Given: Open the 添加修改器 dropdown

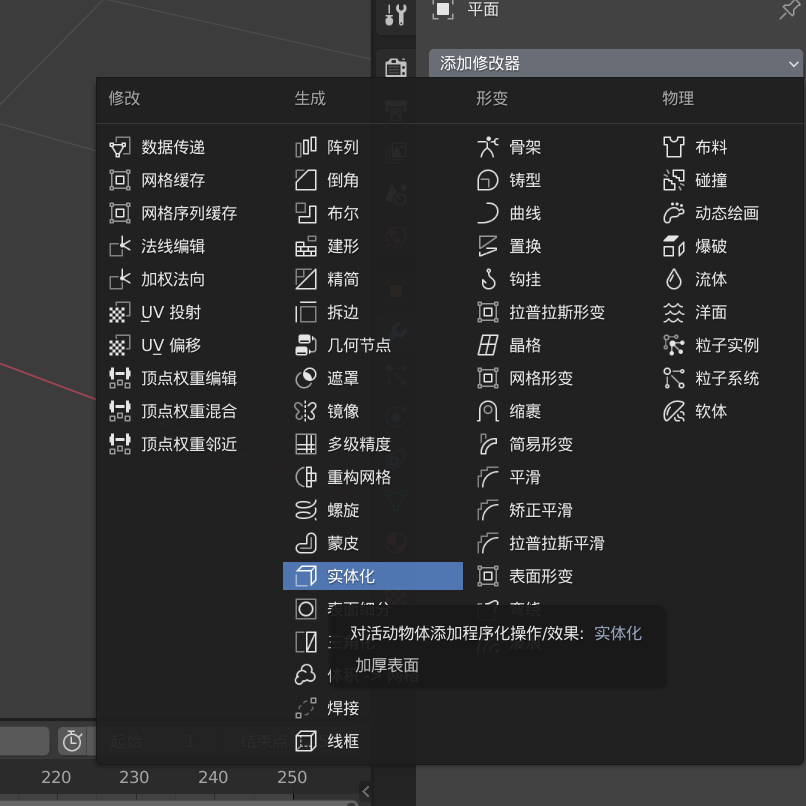Looking at the screenshot, I should [x=615, y=63].
